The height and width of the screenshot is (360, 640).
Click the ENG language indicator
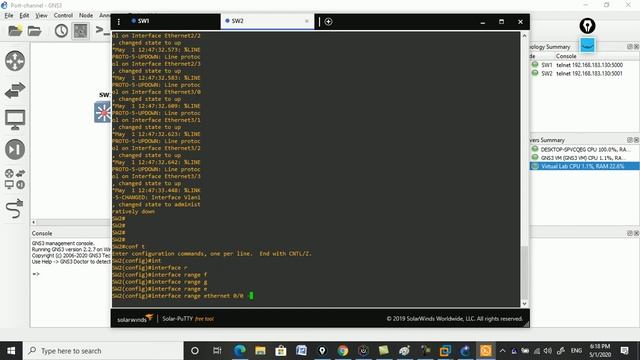coord(576,351)
